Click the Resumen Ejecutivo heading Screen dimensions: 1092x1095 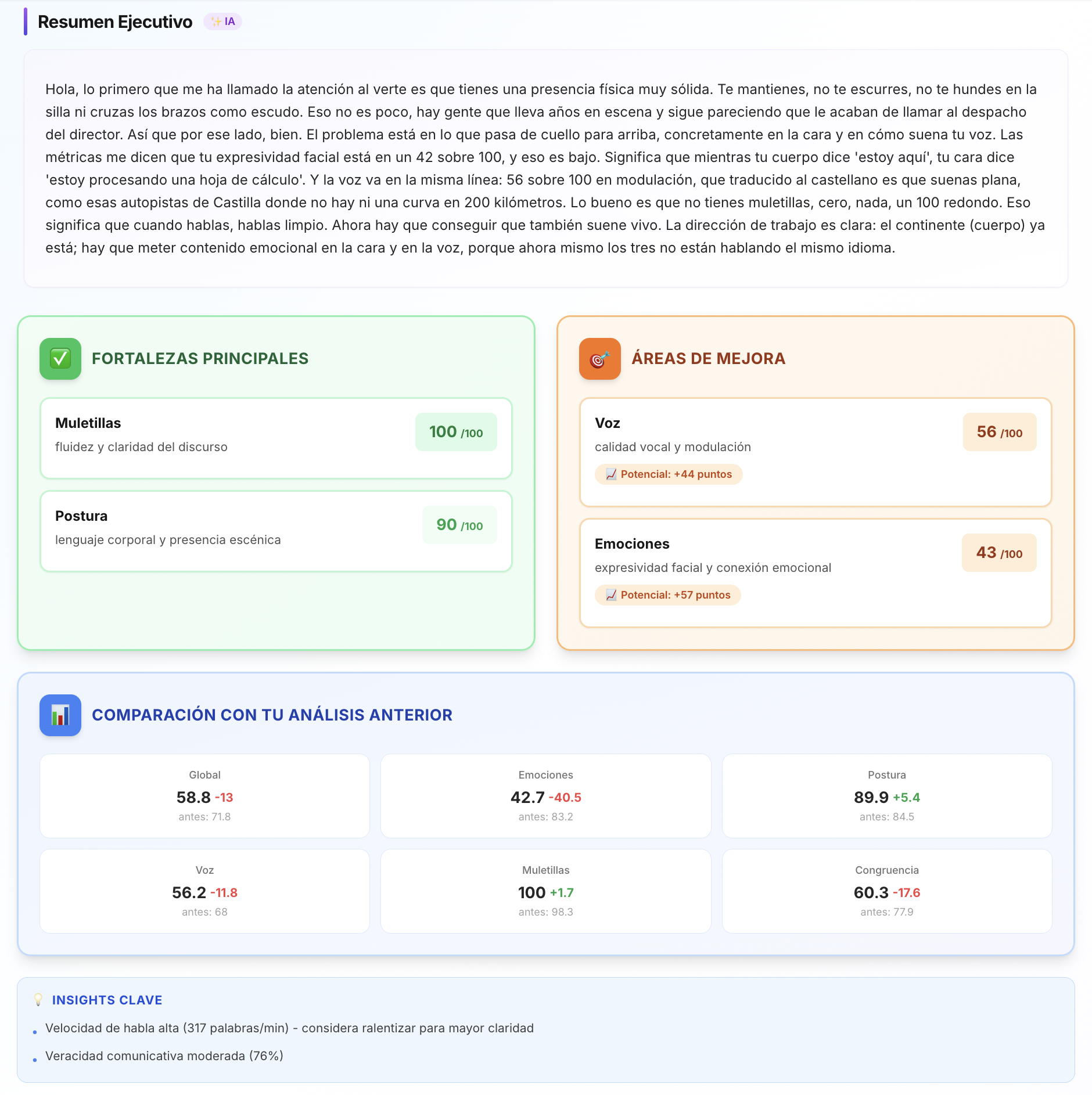click(x=115, y=21)
